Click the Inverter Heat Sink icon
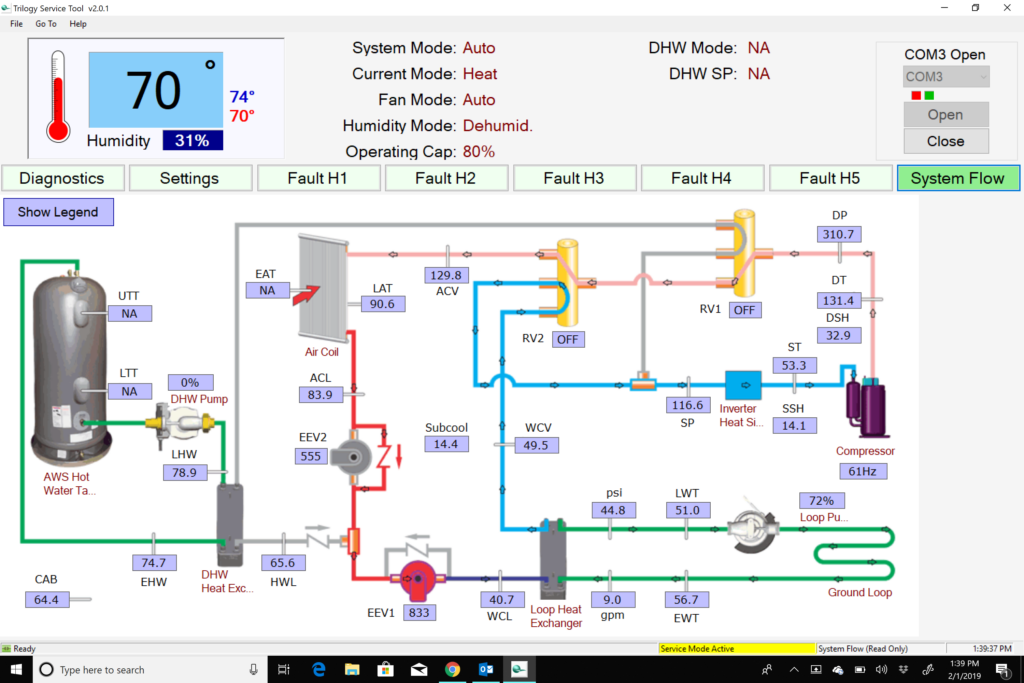The height and width of the screenshot is (683, 1024). coord(742,385)
